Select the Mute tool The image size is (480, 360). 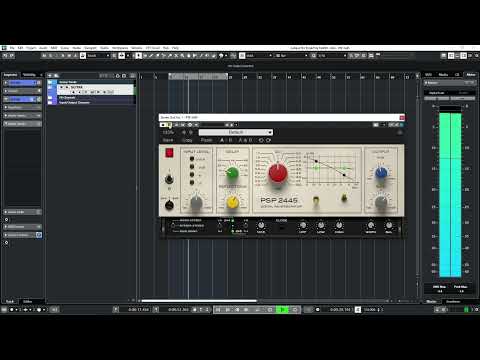click(176, 56)
